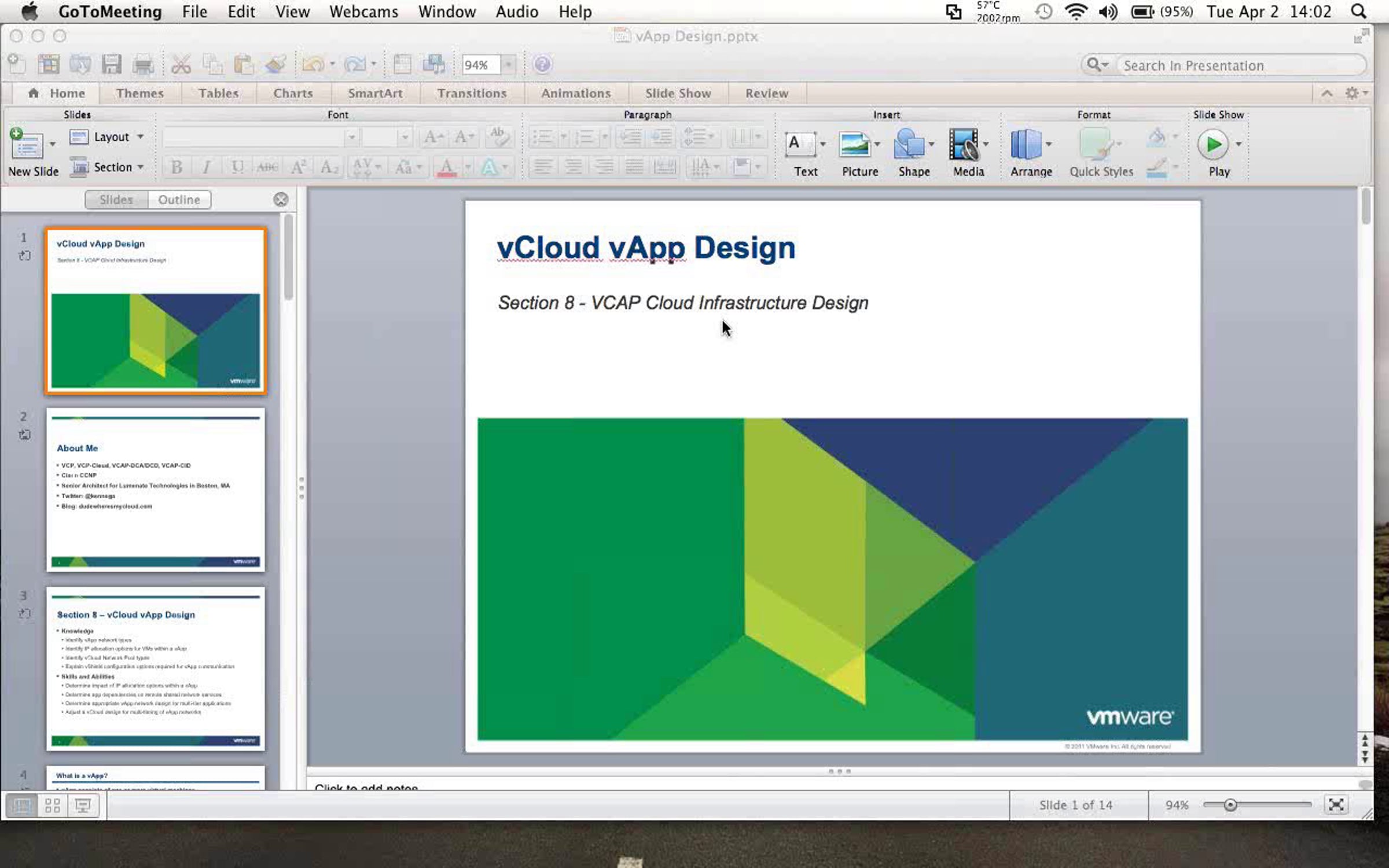The width and height of the screenshot is (1389, 868).
Task: Open the Play options dropdown arrow
Action: point(1239,144)
